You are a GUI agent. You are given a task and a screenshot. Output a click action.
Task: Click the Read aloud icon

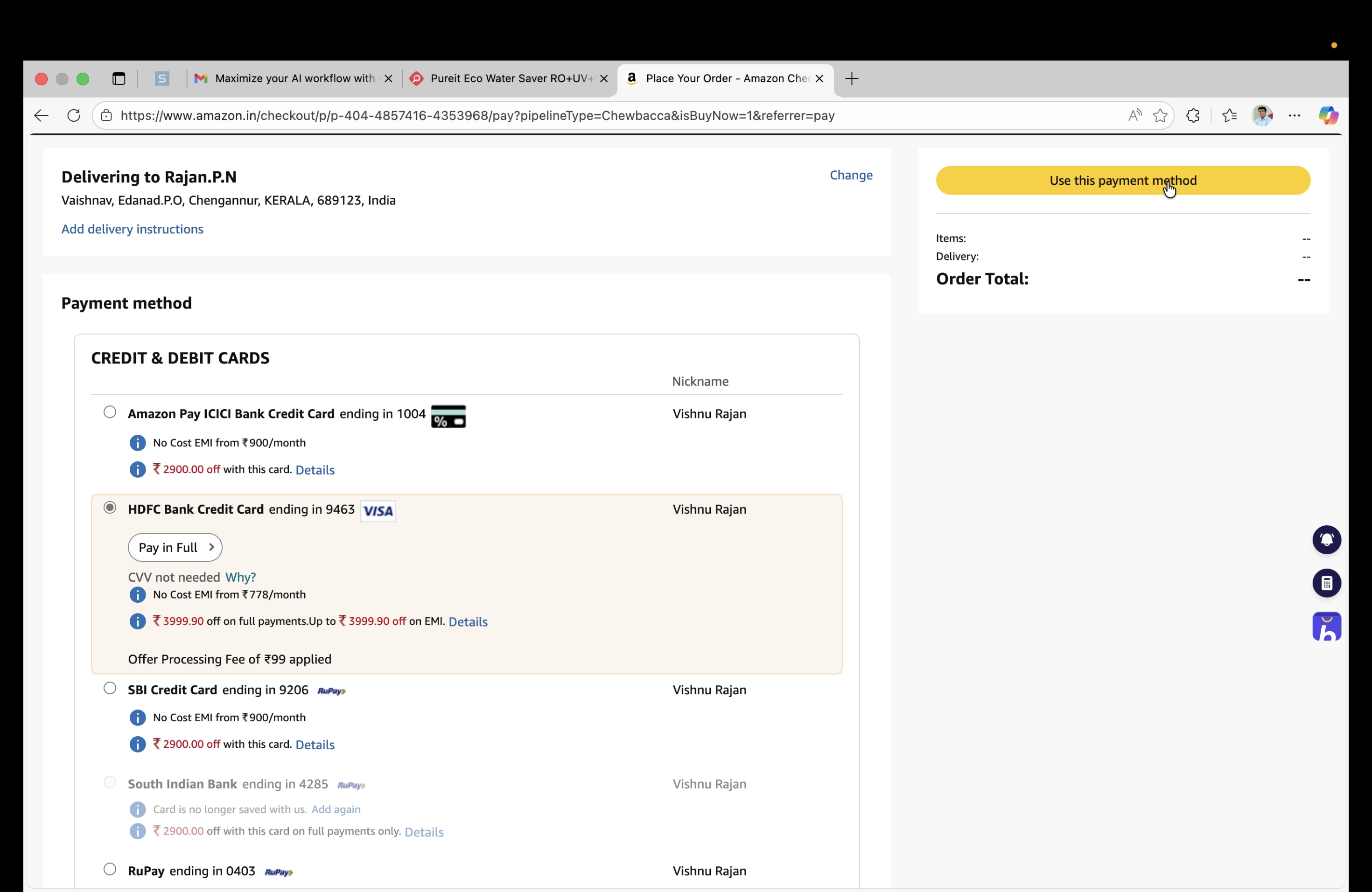pos(1134,115)
